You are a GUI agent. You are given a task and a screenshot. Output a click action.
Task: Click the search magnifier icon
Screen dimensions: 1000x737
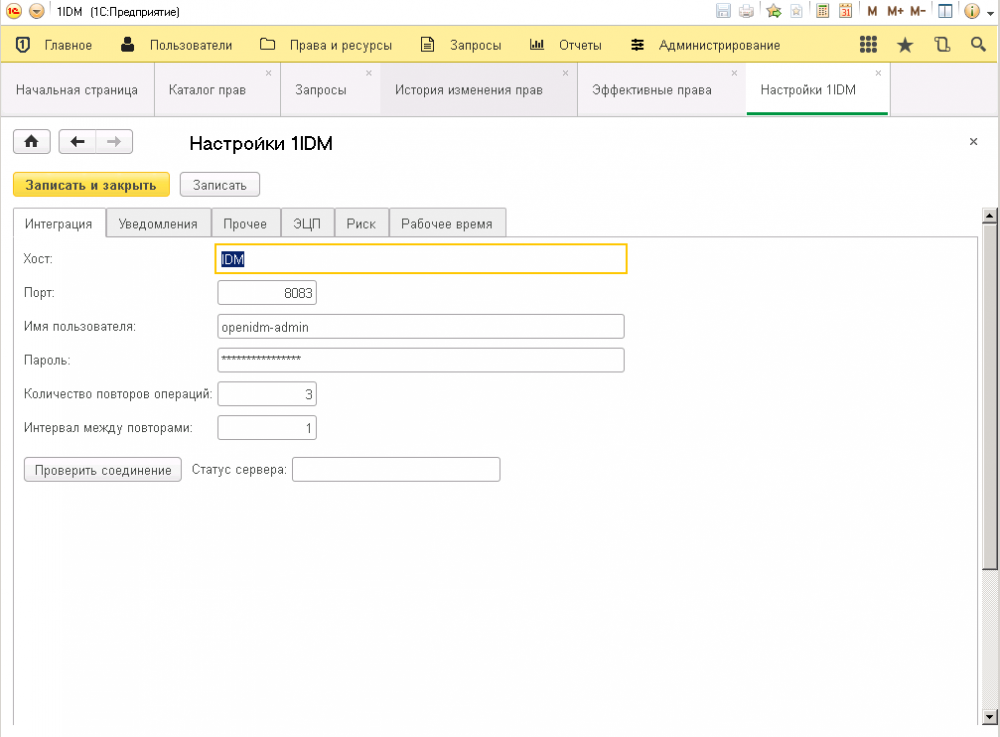[978, 45]
